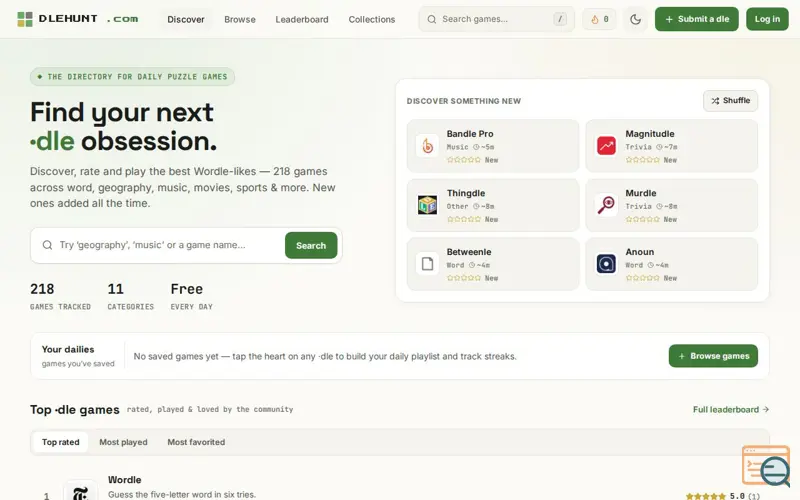The height and width of the screenshot is (500, 800).
Task: Click the slash shortcut key badge
Action: click(x=560, y=19)
